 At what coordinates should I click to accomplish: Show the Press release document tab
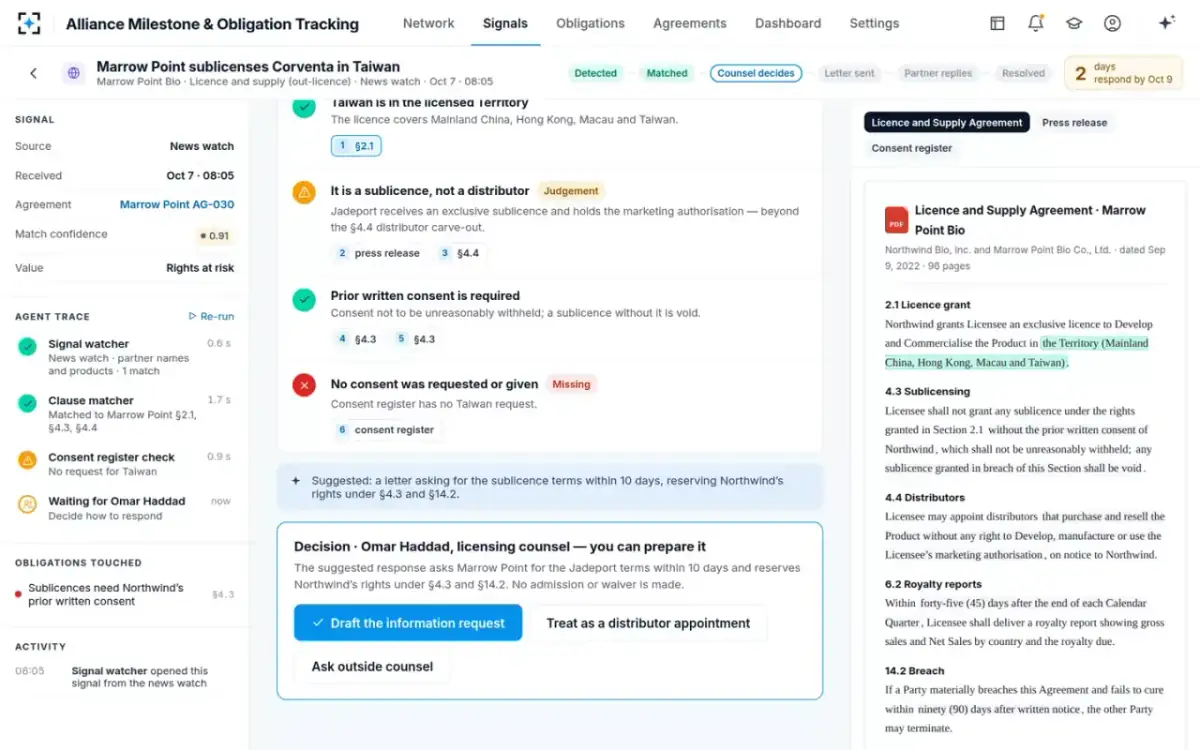point(1075,123)
